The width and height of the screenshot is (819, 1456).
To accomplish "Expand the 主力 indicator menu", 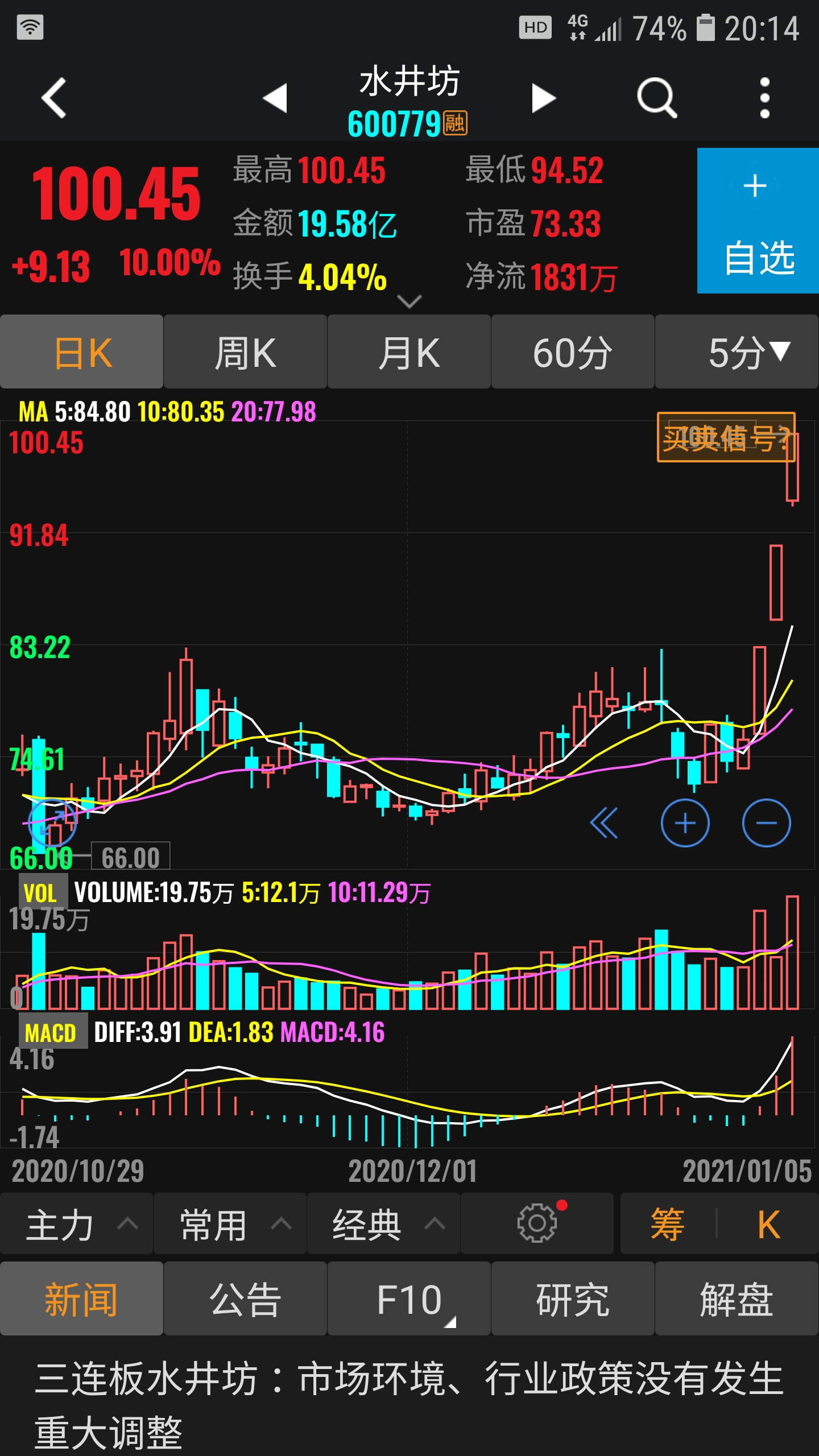I will [x=76, y=1225].
